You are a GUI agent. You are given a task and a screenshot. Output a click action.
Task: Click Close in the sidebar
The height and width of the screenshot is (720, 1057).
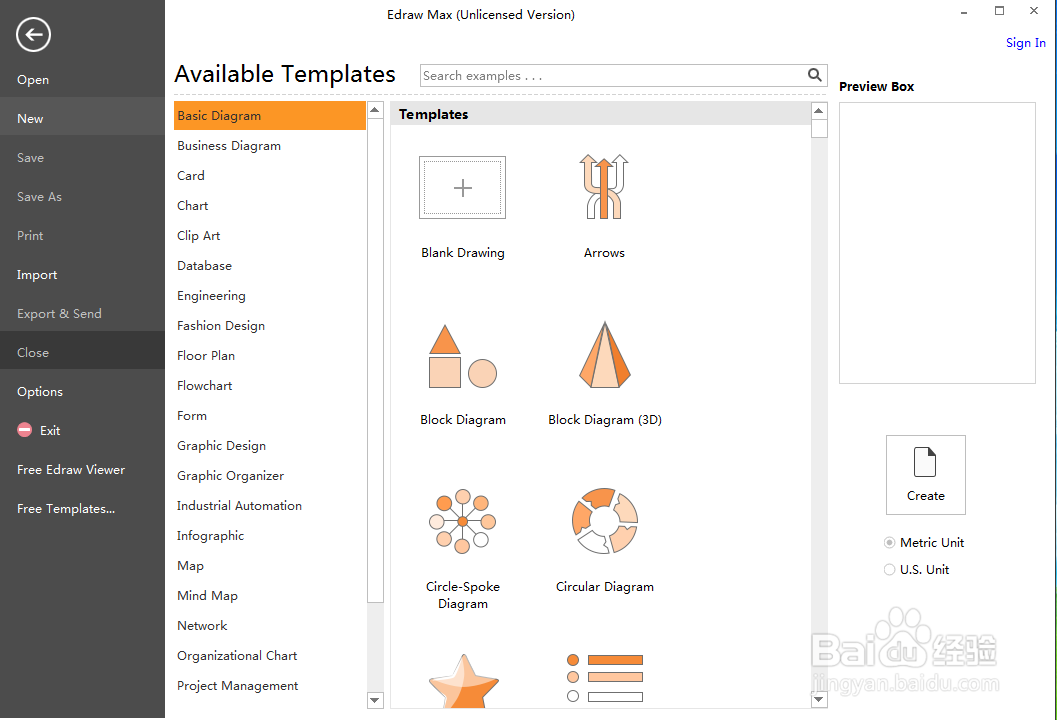click(x=82, y=353)
